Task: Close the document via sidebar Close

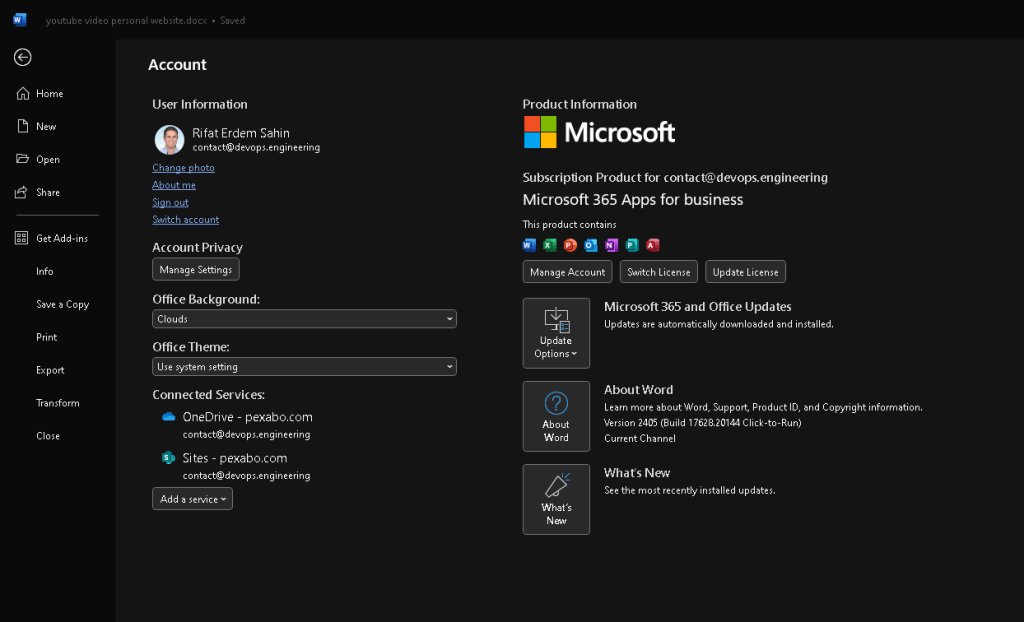Action: coord(48,436)
